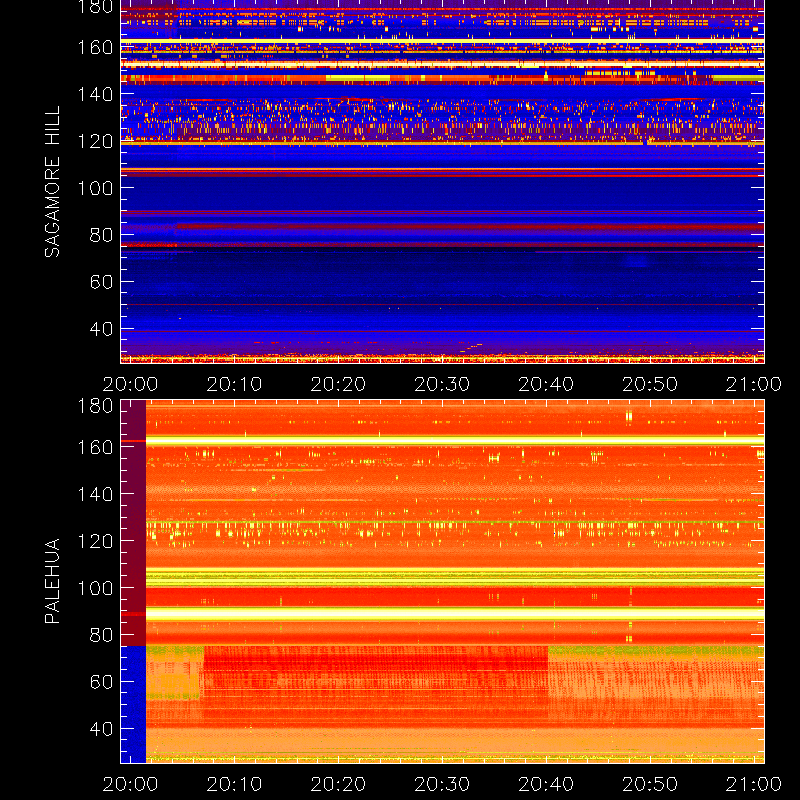
Task: Click the 20:20 time label under Sagamore Hill plot
Action: pyautogui.click(x=338, y=384)
